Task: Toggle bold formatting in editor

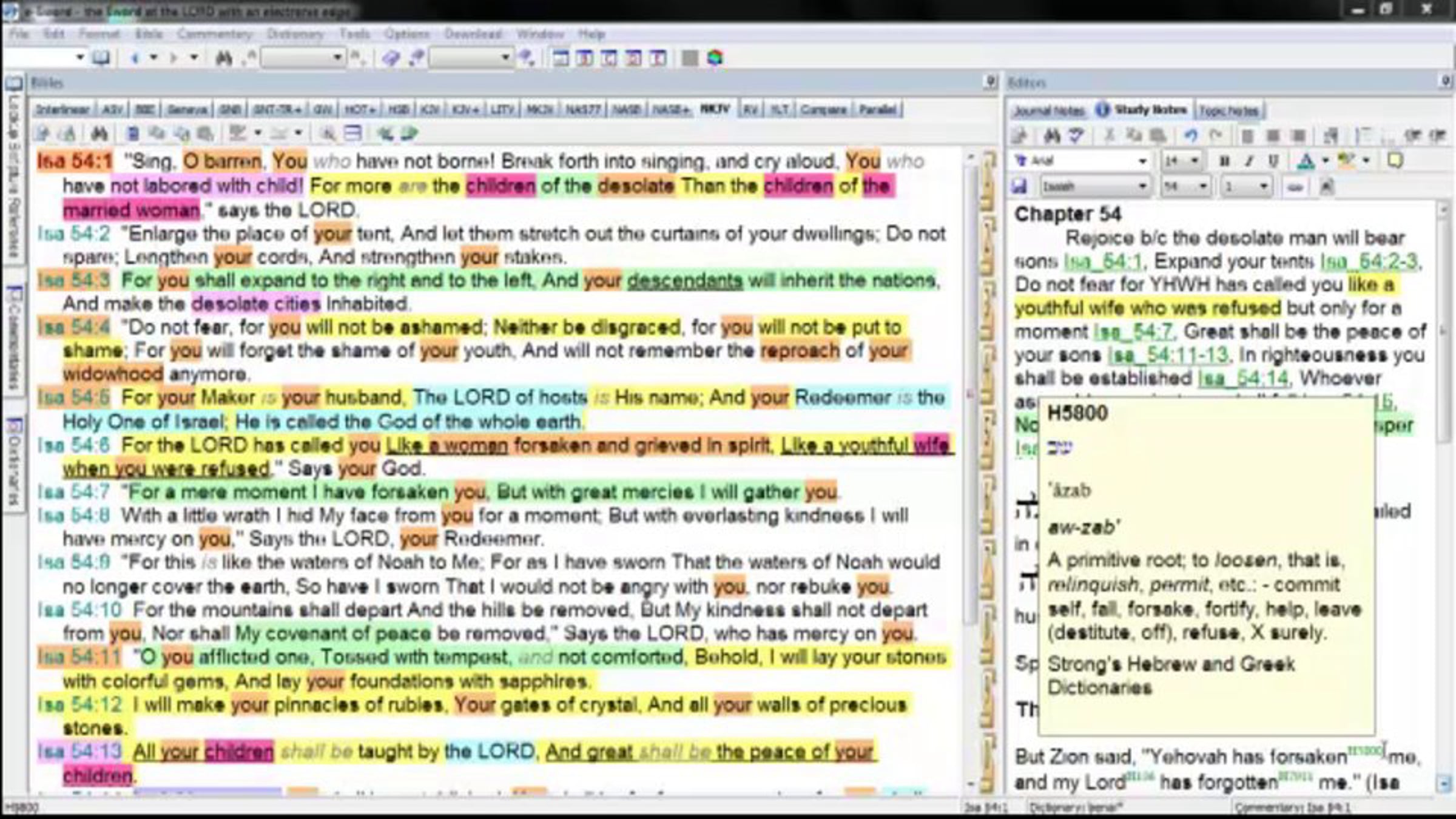Action: [1224, 161]
